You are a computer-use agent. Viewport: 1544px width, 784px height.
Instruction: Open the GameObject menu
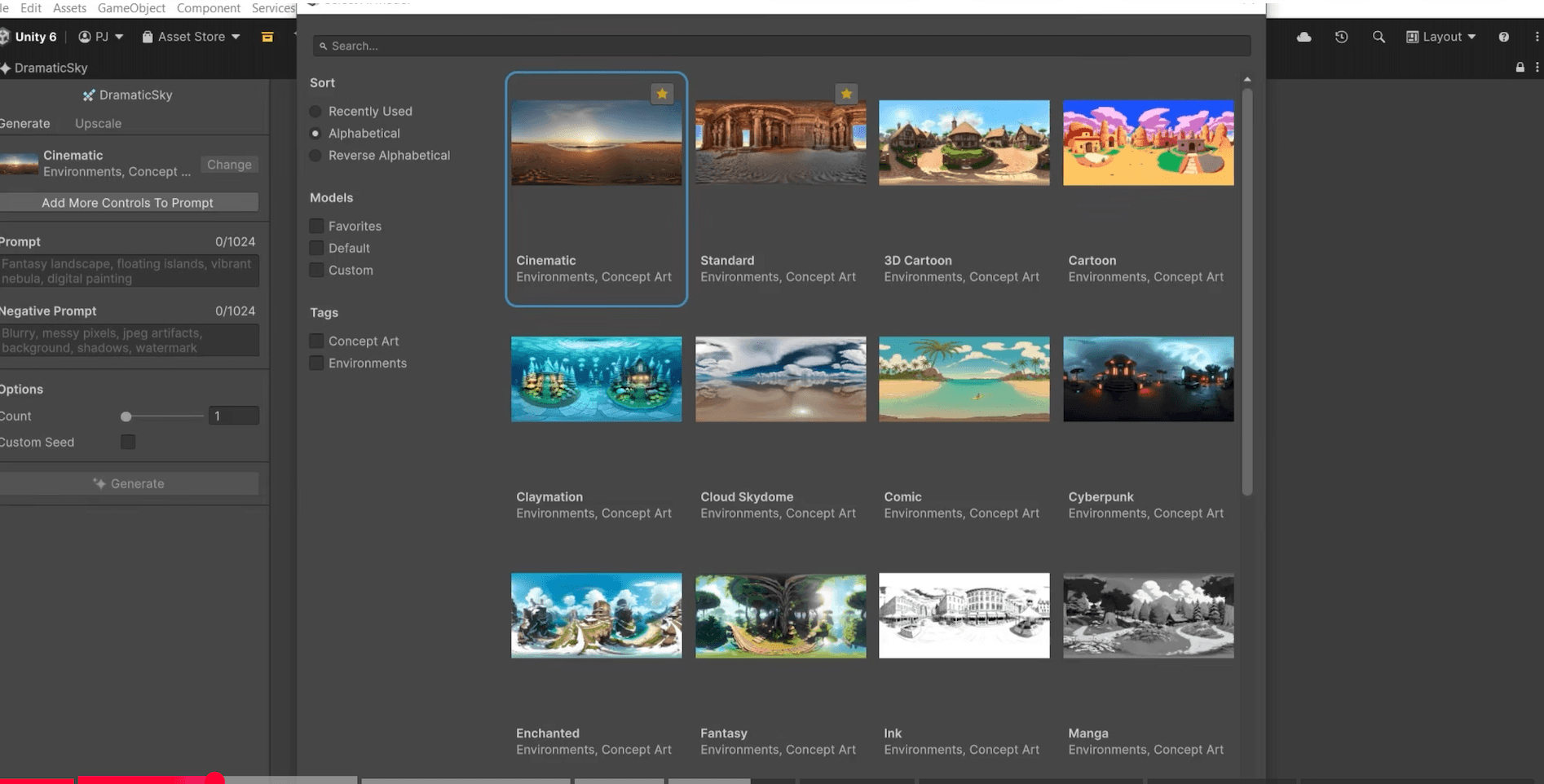click(131, 8)
